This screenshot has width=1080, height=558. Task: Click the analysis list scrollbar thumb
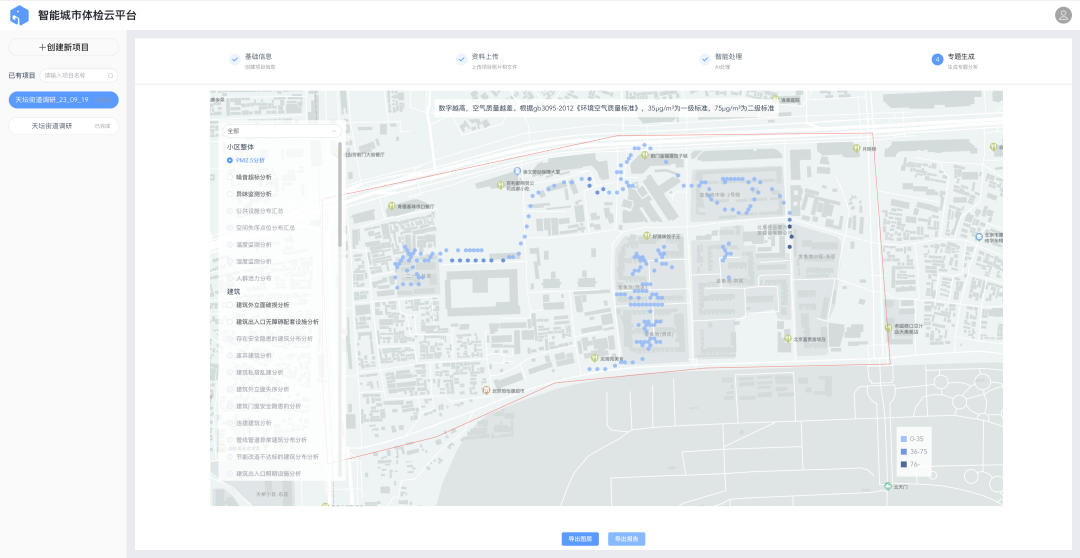coord(340,193)
